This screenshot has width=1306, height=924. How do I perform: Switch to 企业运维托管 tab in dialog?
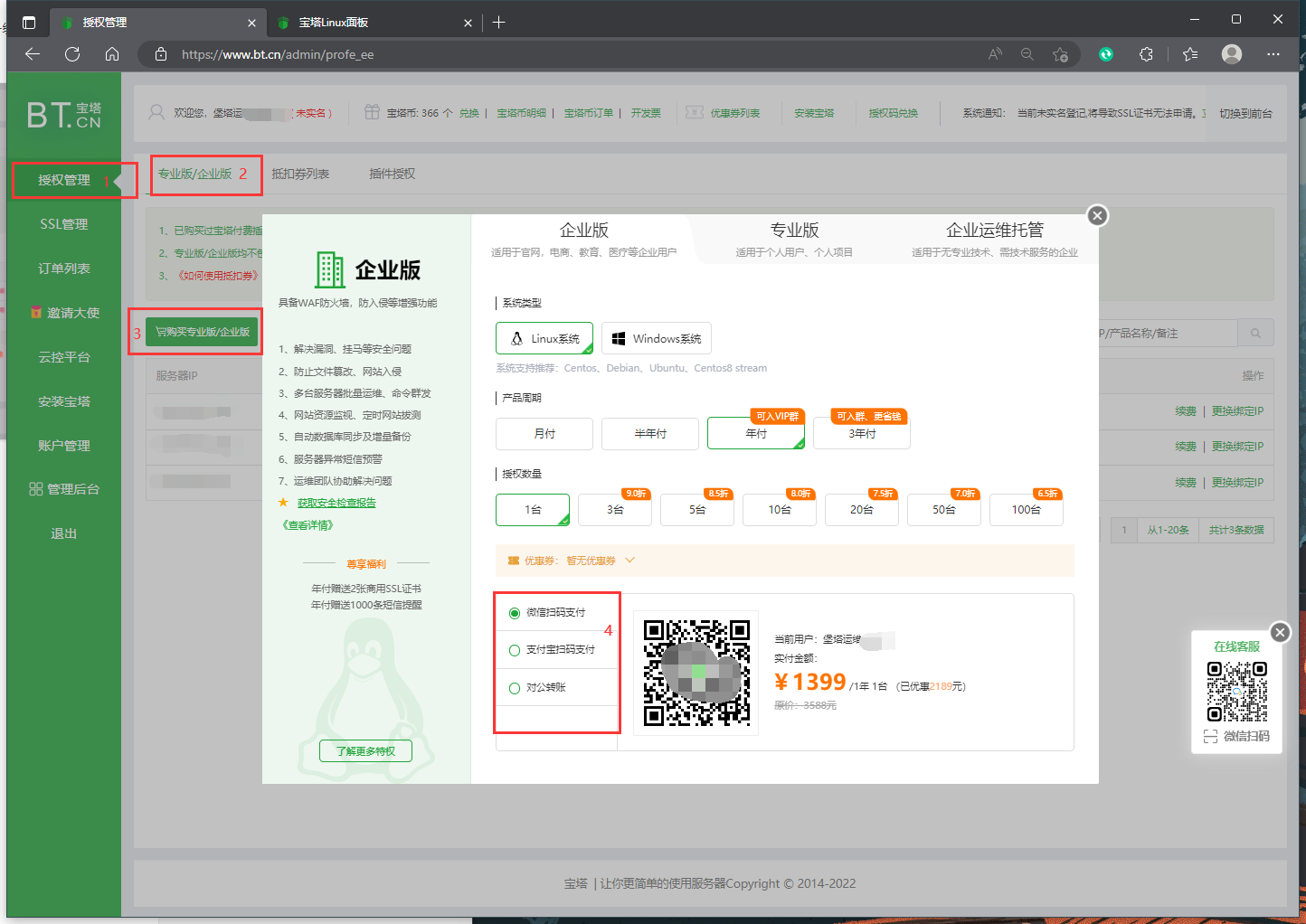[x=994, y=239]
